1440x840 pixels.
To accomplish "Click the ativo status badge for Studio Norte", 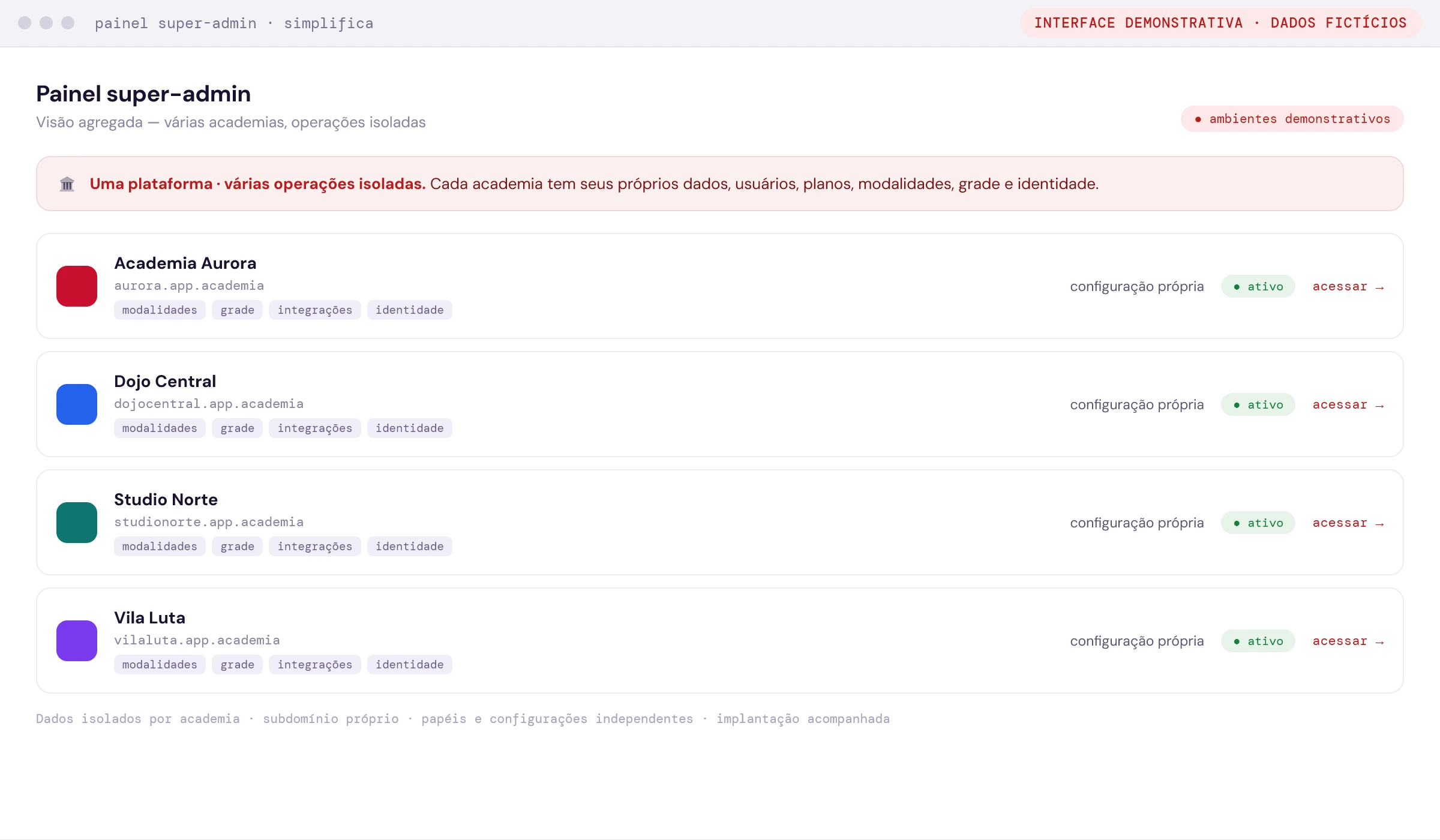I will [x=1258, y=523].
